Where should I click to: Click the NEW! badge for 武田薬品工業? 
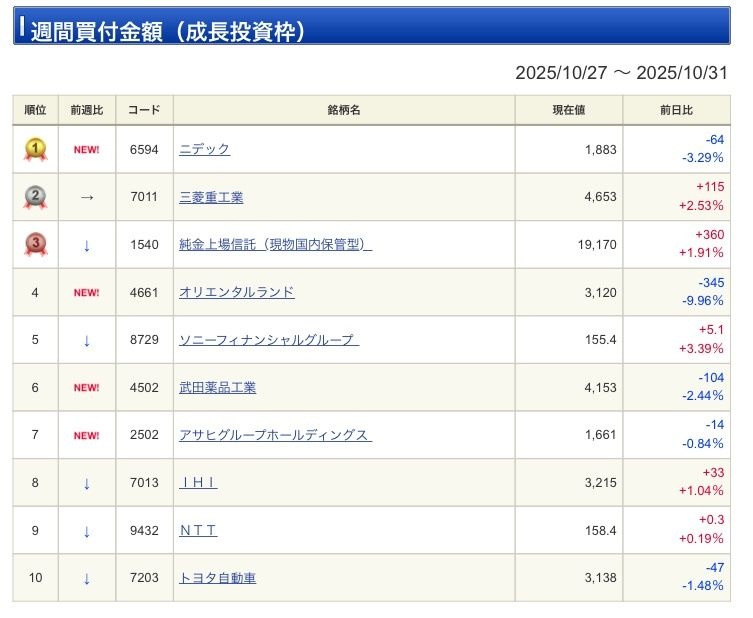(x=87, y=388)
